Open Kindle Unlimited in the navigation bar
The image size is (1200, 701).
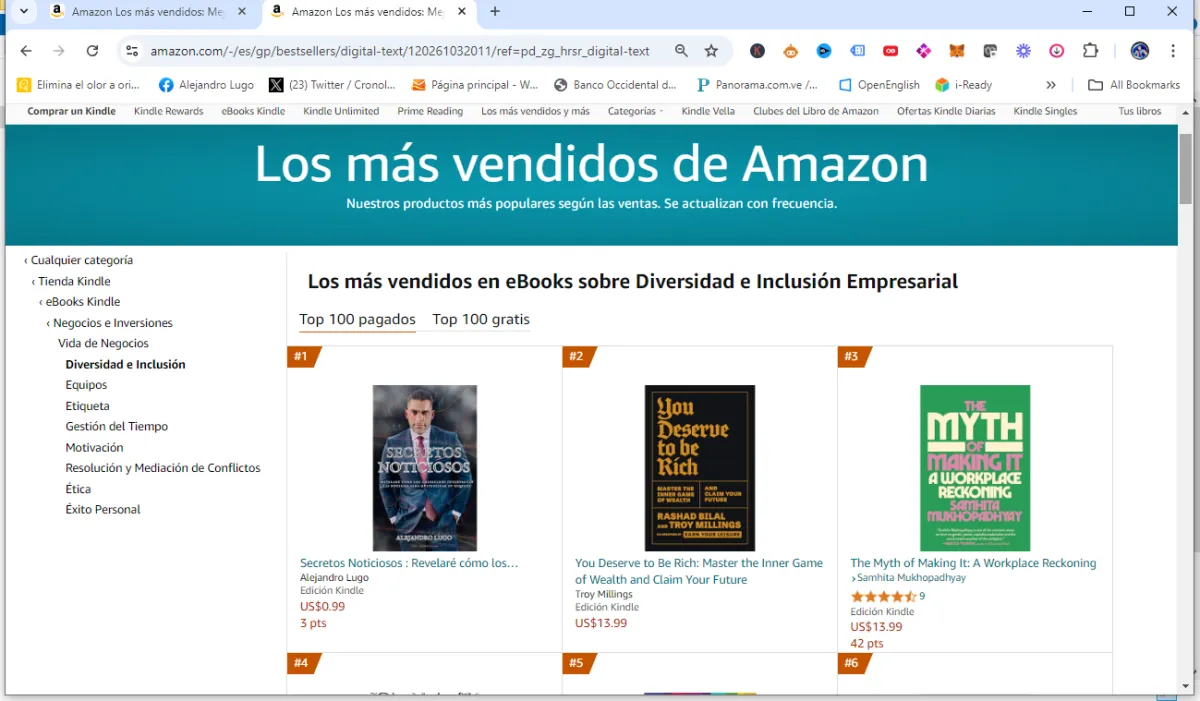point(341,111)
